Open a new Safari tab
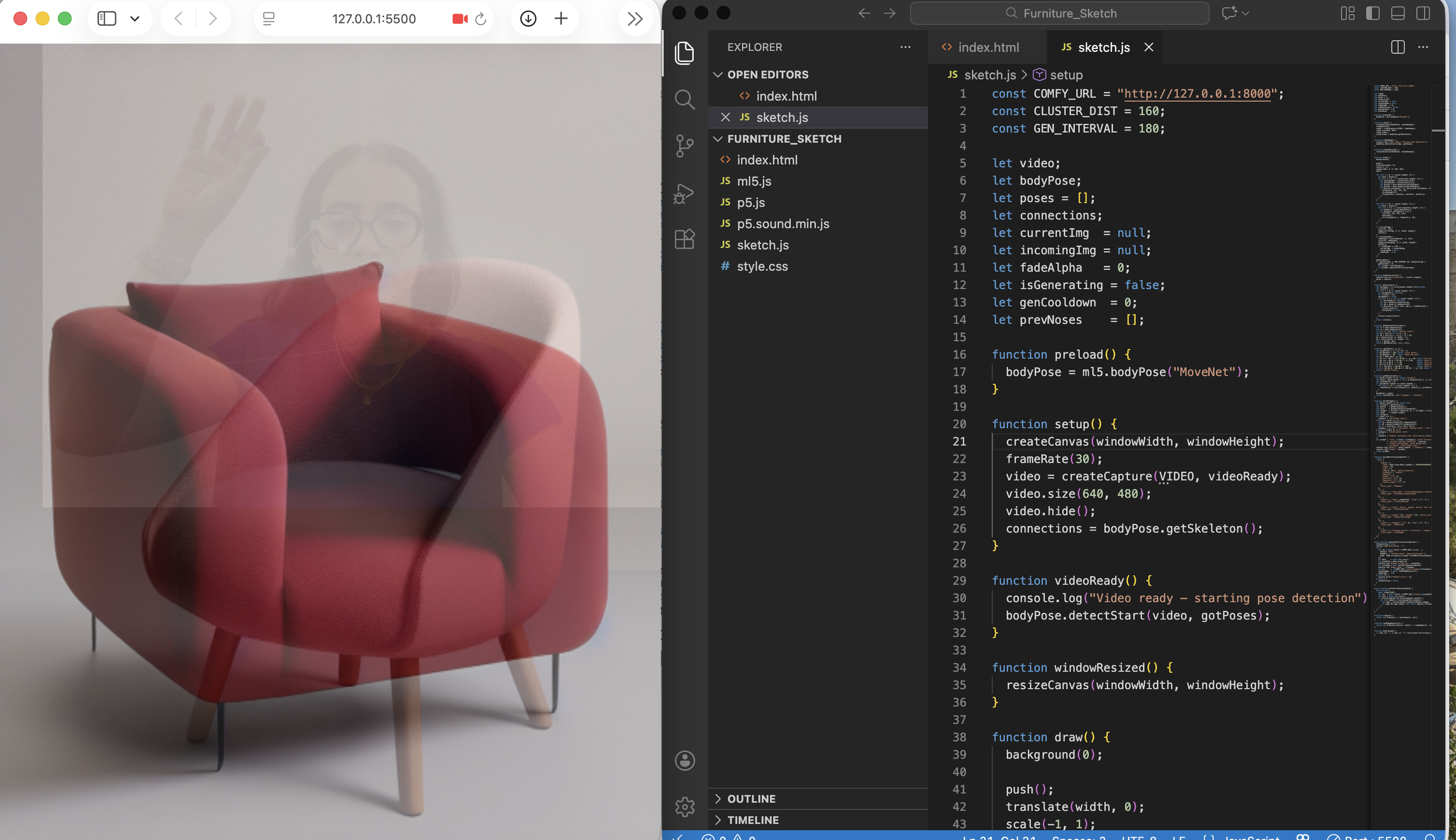The height and width of the screenshot is (840, 1456). click(x=561, y=19)
